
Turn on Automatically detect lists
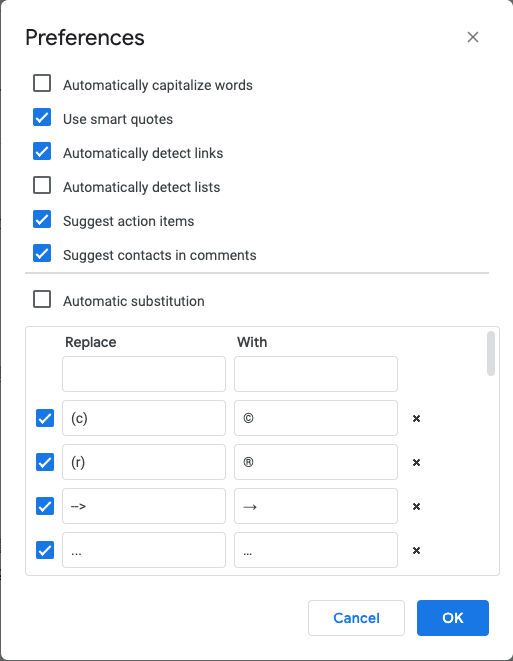[42, 185]
